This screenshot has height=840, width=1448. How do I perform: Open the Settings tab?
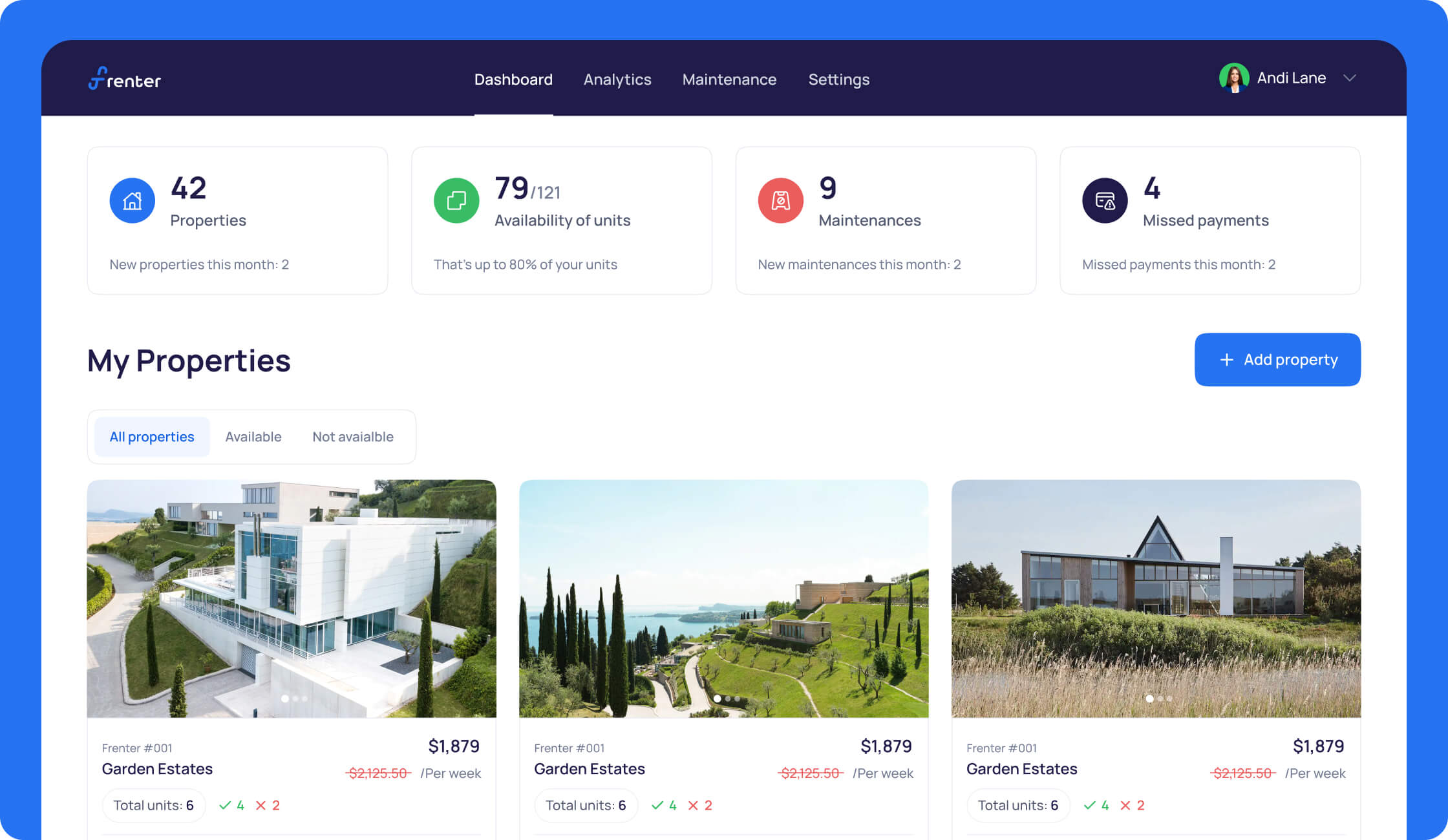tap(838, 79)
